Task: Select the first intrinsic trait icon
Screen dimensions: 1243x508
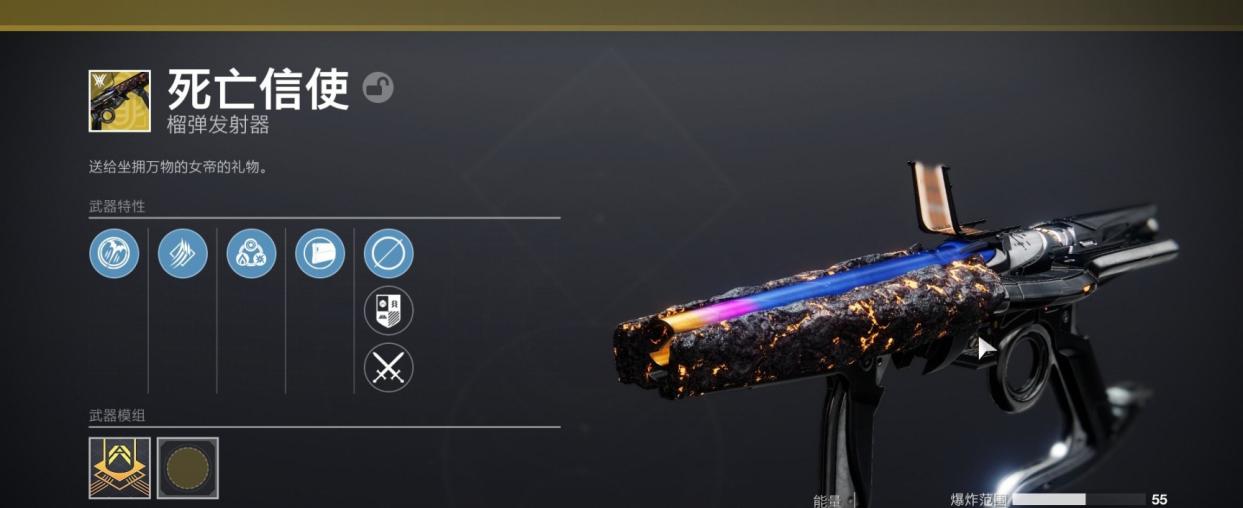Action: point(114,253)
